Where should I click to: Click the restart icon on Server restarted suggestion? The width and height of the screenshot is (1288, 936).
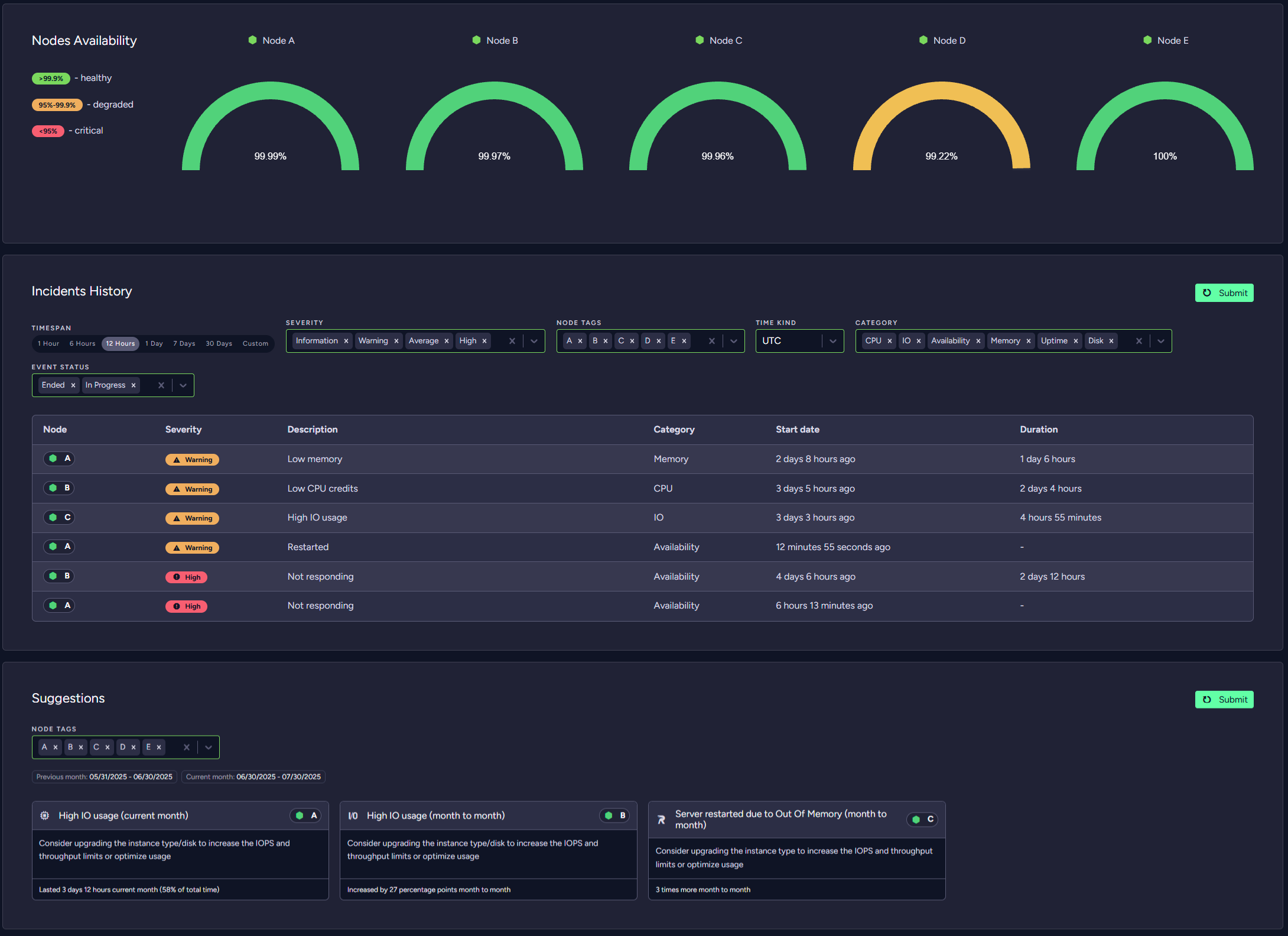(661, 820)
